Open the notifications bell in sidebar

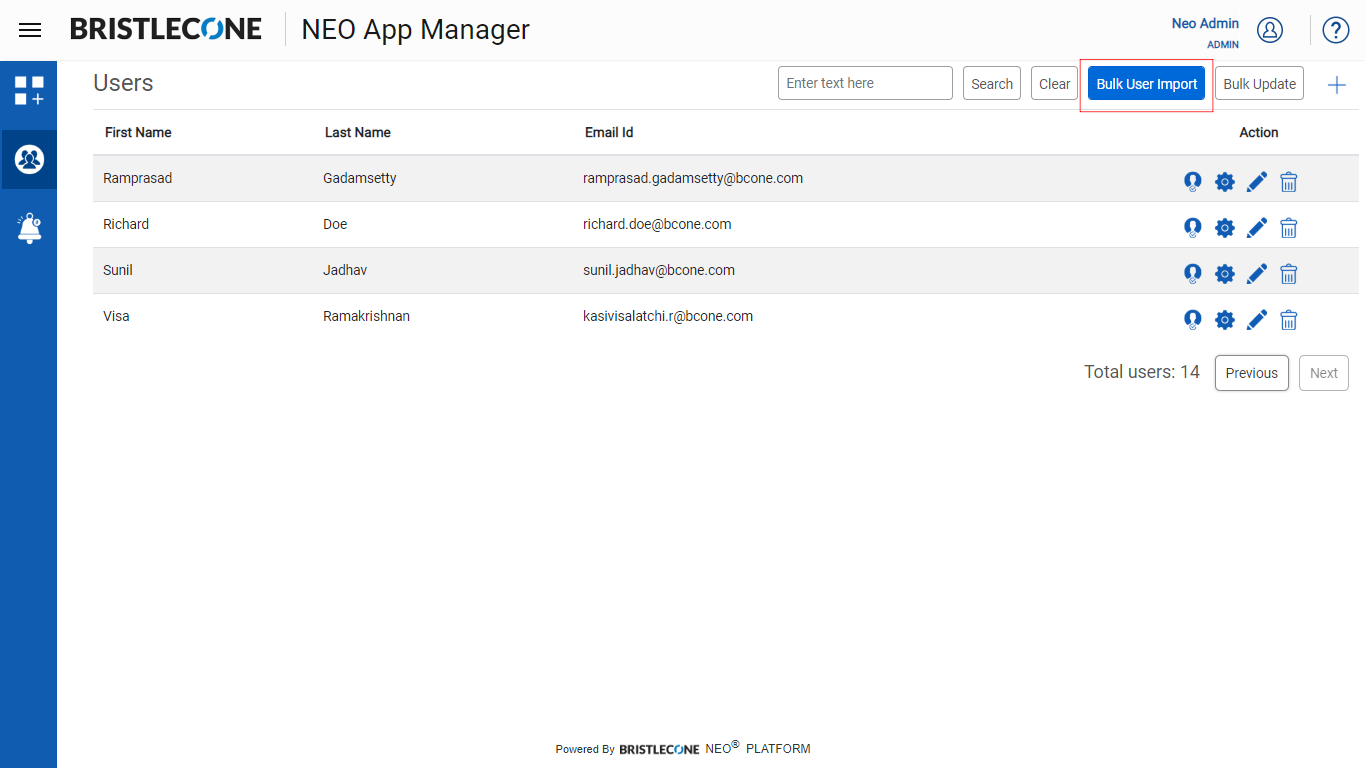29,228
